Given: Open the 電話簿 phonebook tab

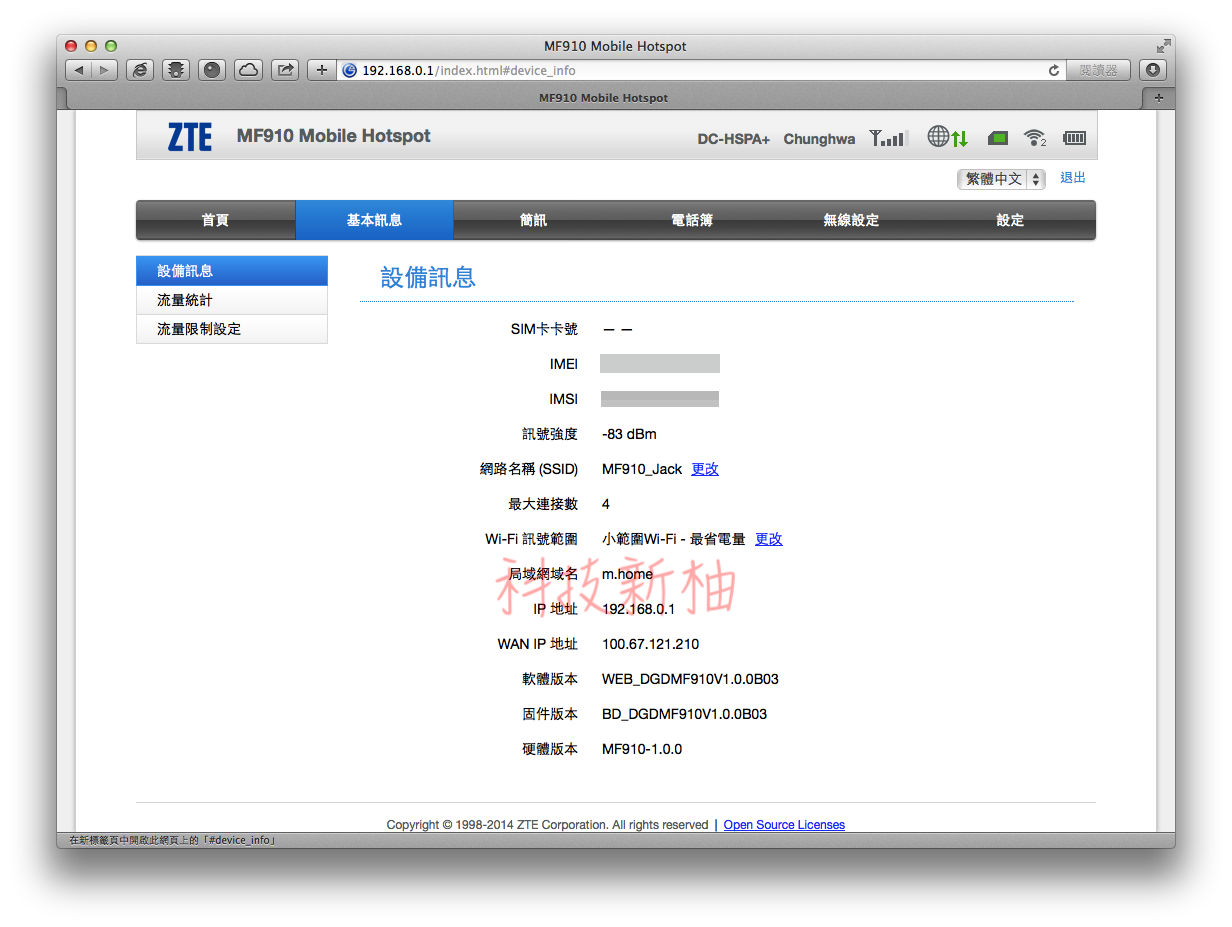Looking at the screenshot, I should pyautogui.click(x=692, y=220).
